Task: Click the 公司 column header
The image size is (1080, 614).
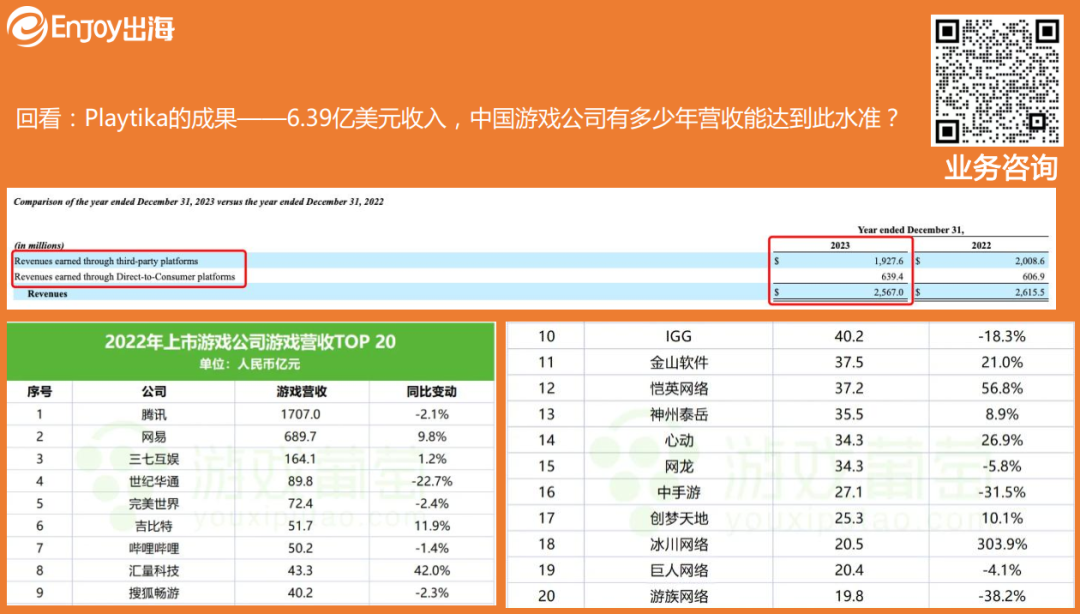Action: (154, 392)
